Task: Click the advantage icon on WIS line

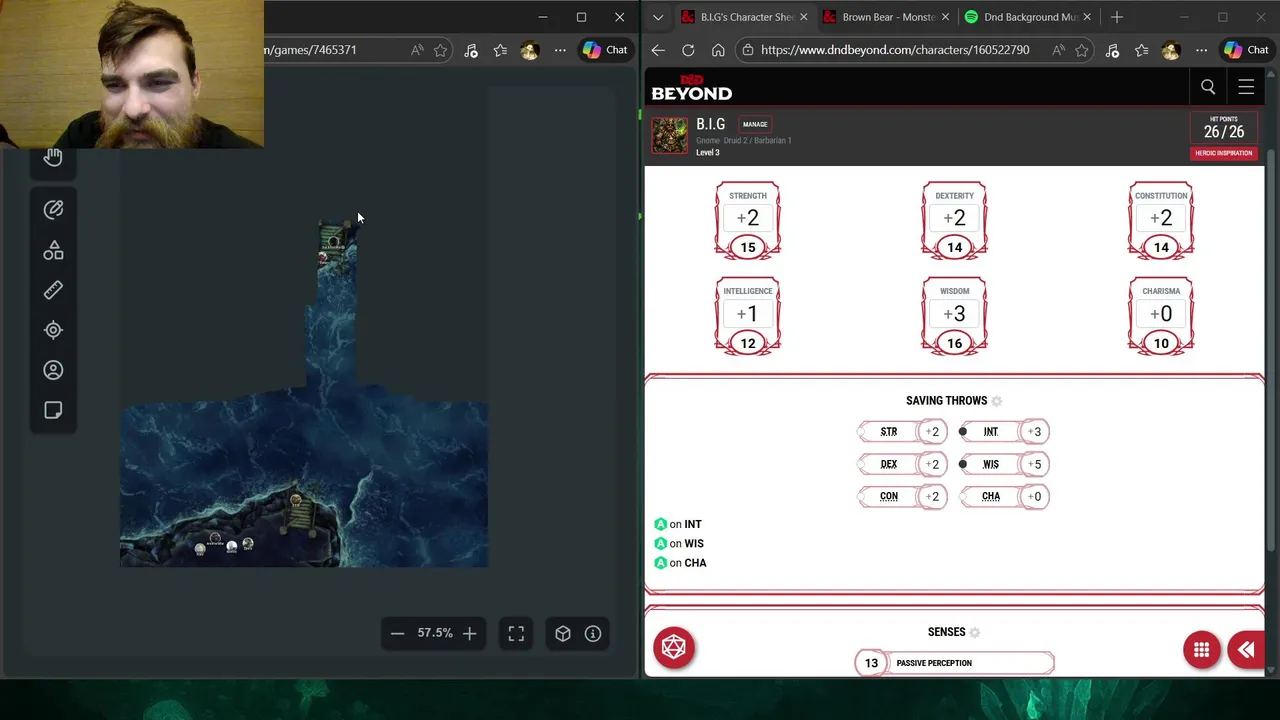Action: pos(660,544)
